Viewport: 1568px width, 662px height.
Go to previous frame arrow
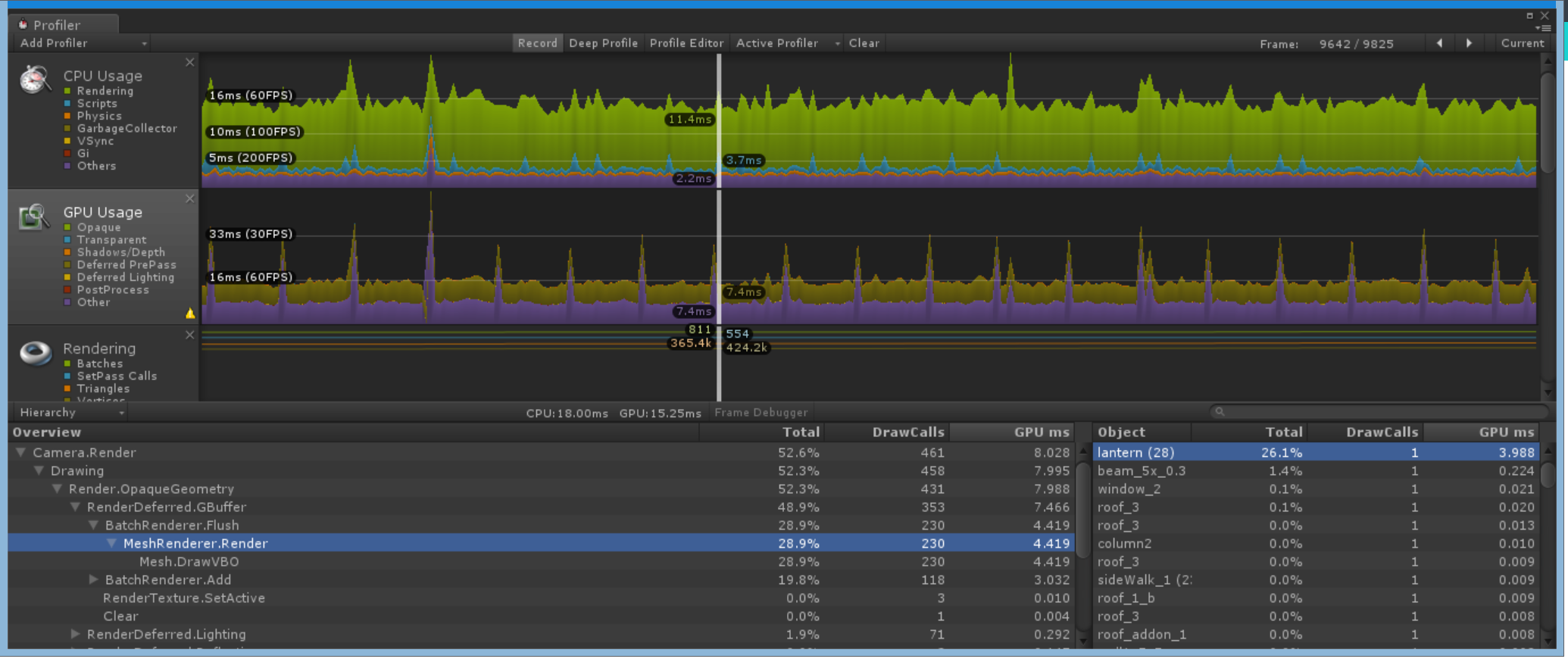[1439, 43]
